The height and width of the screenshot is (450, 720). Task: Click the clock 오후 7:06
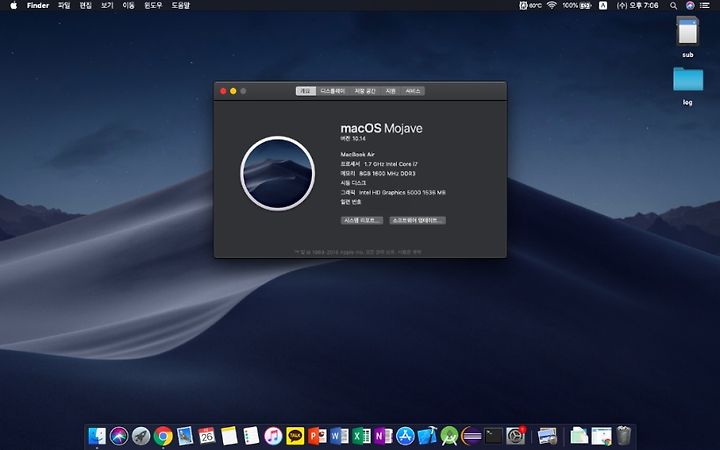click(x=637, y=6)
